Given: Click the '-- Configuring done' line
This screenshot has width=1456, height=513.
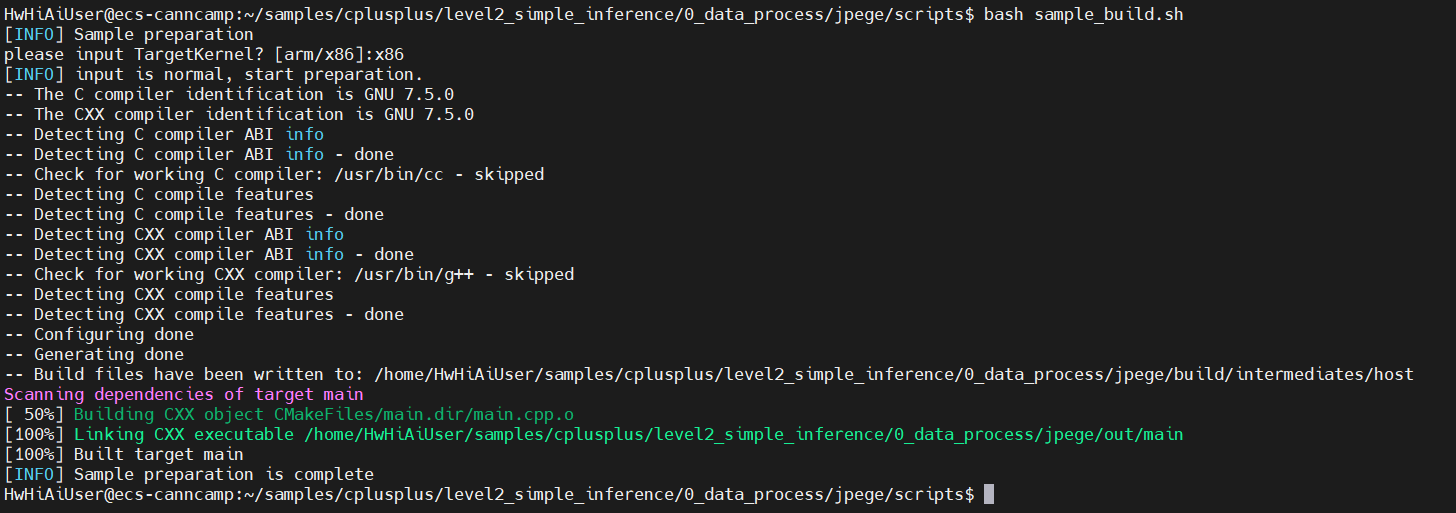Looking at the screenshot, I should tap(99, 334).
